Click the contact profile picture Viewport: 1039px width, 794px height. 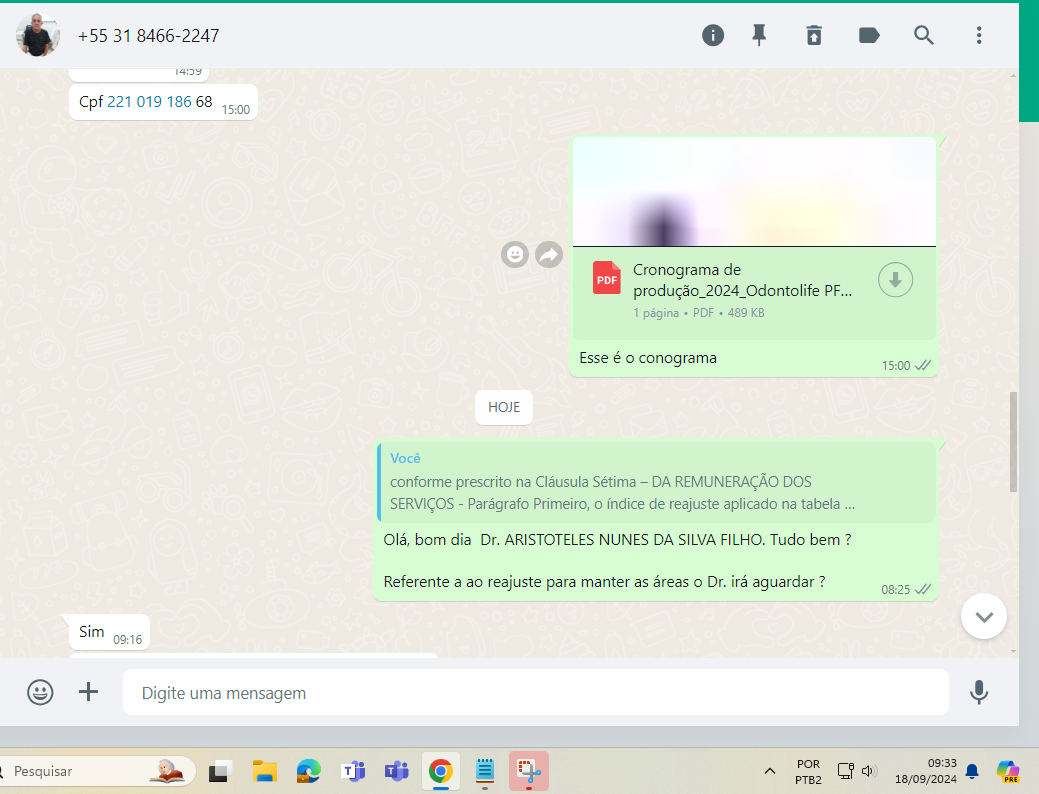tap(38, 35)
